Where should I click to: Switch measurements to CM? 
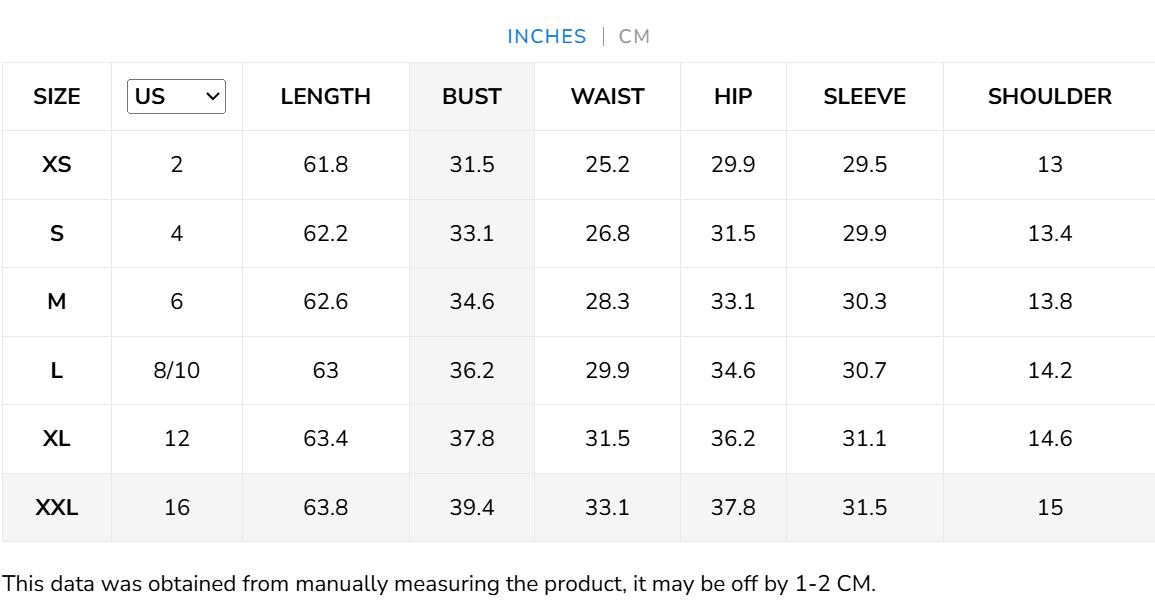click(x=634, y=37)
